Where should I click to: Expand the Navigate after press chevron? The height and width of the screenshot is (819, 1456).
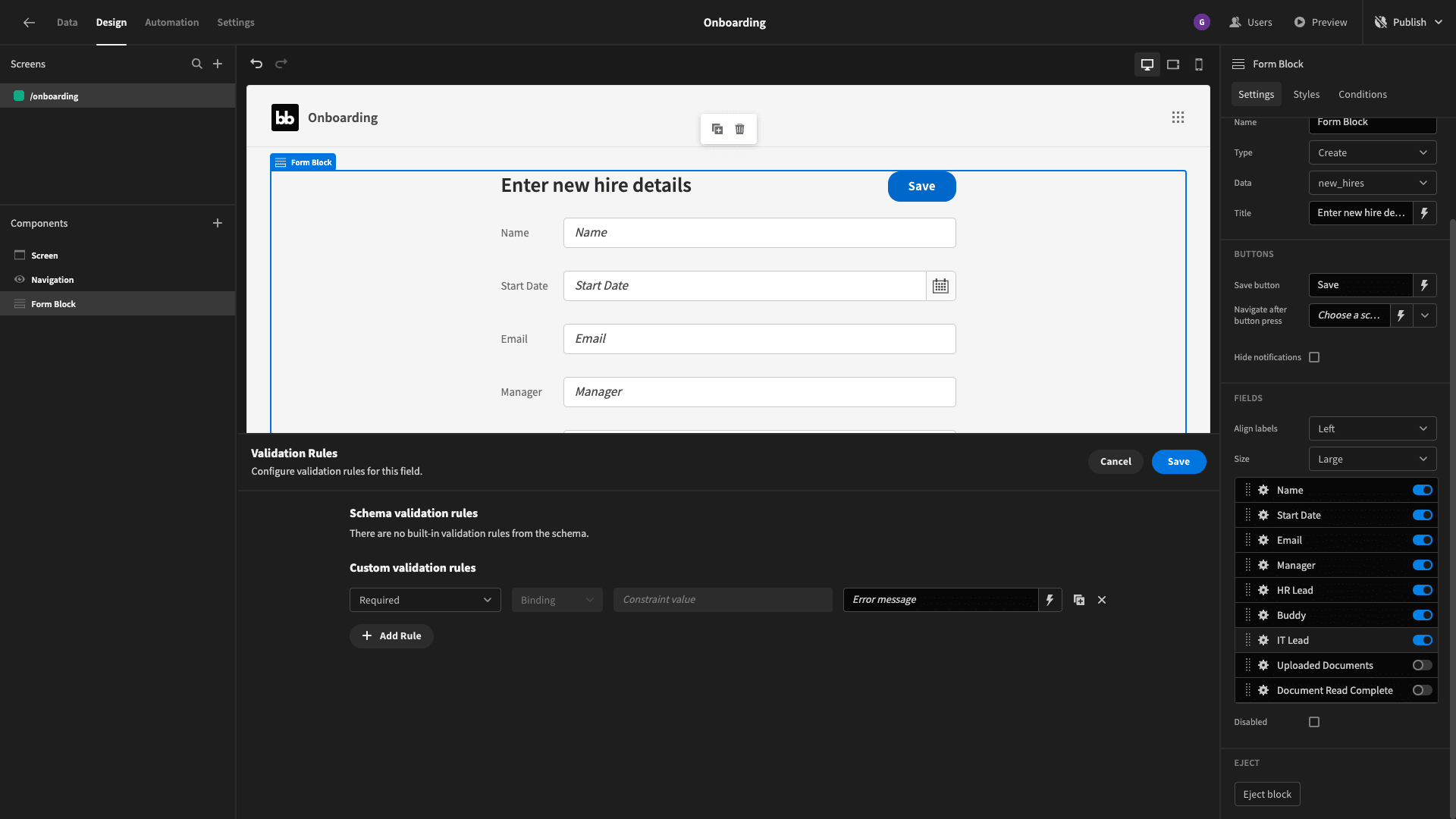[x=1425, y=315]
